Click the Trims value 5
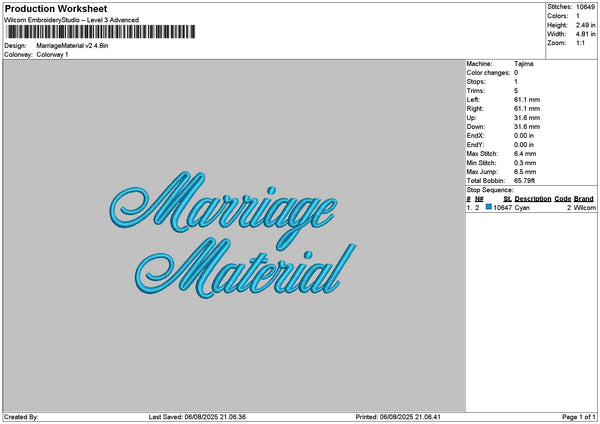 coord(516,91)
